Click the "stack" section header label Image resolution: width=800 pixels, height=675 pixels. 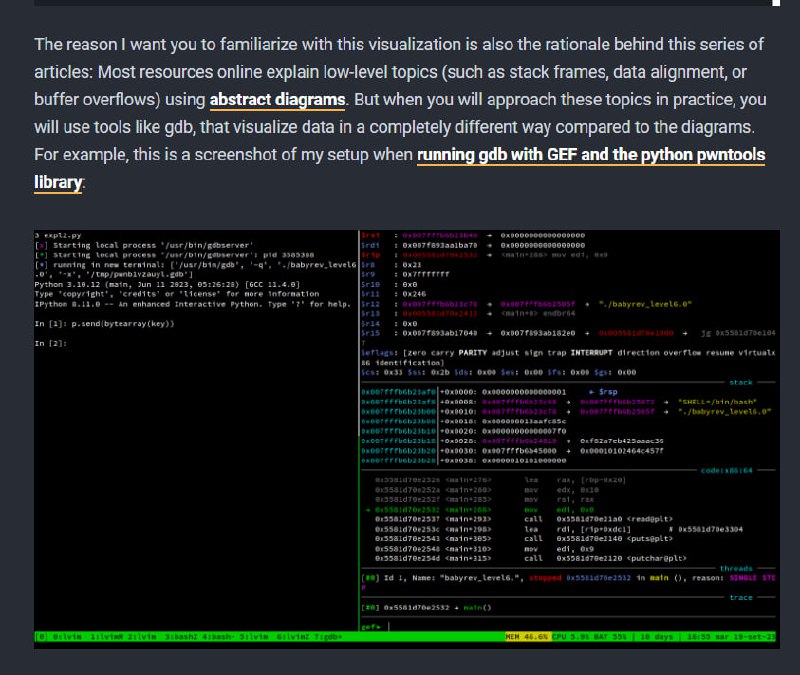[x=740, y=381]
